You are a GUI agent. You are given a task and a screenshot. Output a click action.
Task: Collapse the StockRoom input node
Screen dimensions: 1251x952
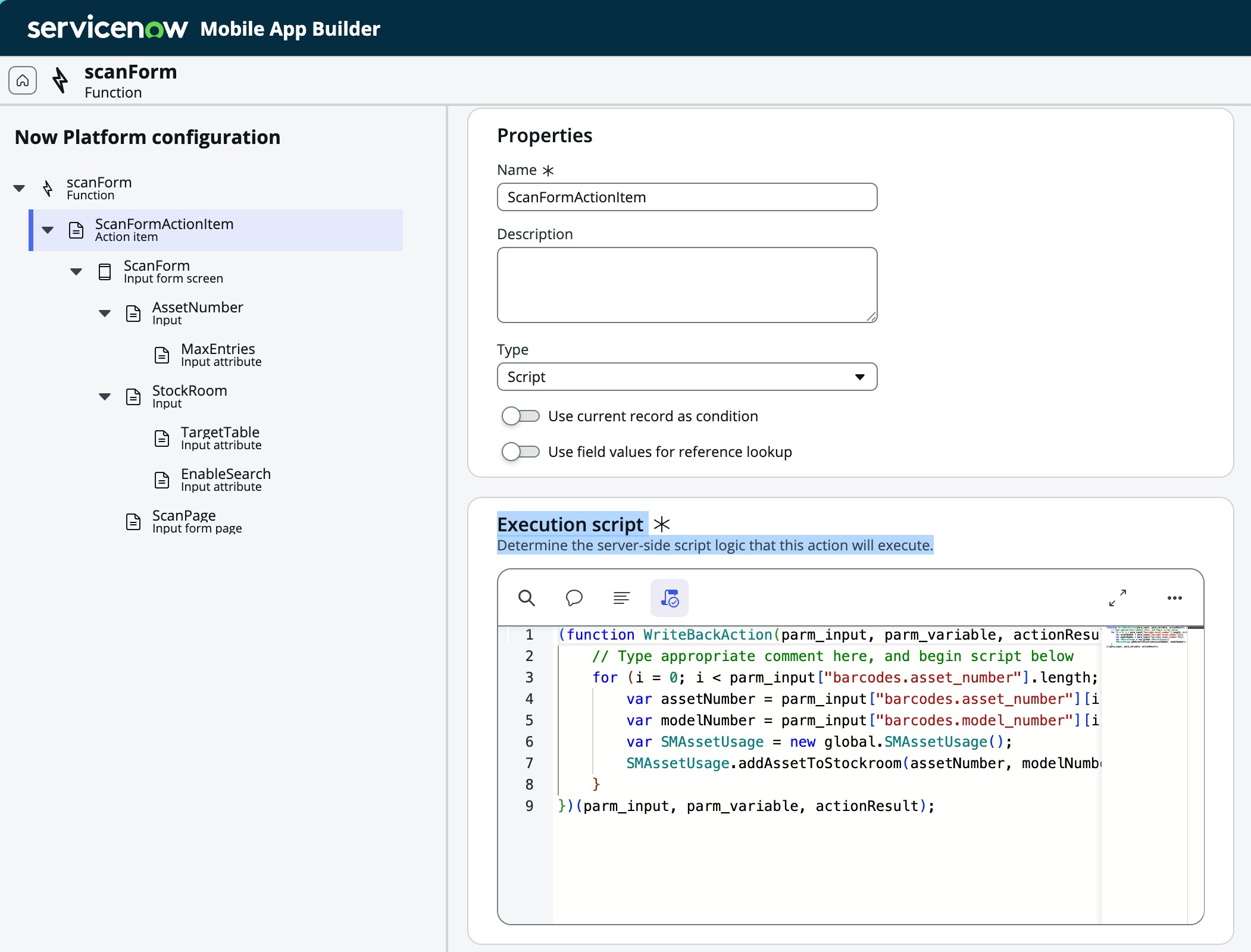tap(105, 397)
